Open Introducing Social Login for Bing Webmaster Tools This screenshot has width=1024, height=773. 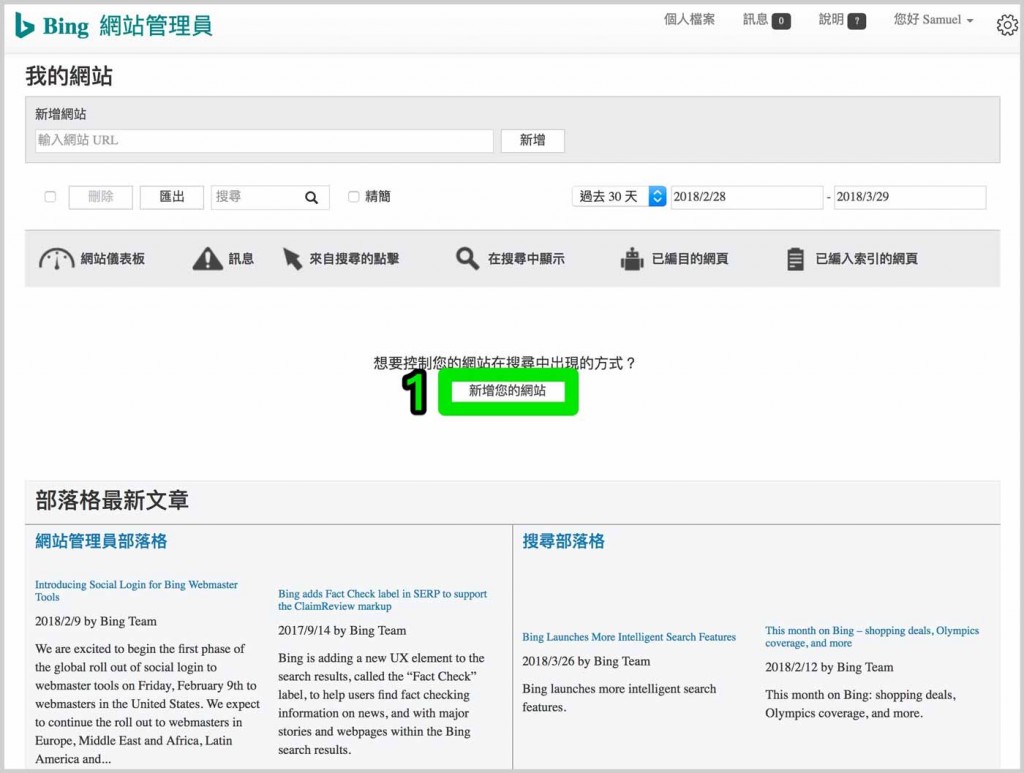[136, 591]
